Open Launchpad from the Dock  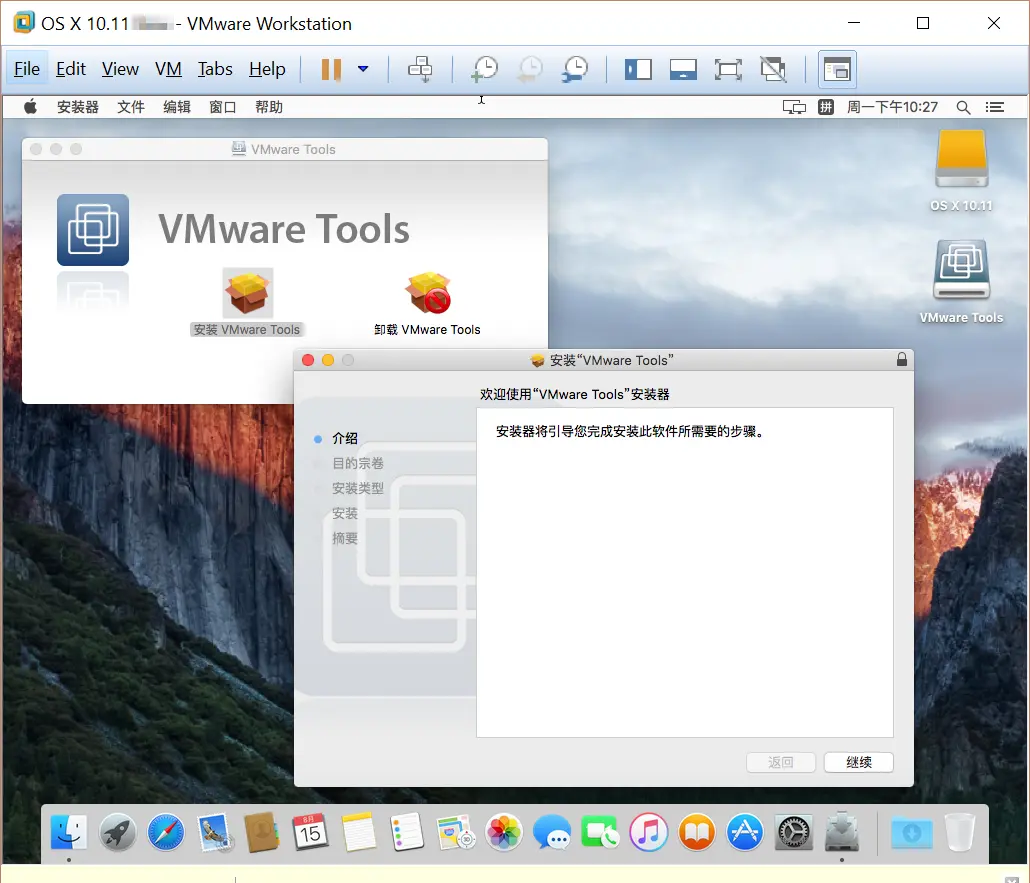tap(117, 832)
